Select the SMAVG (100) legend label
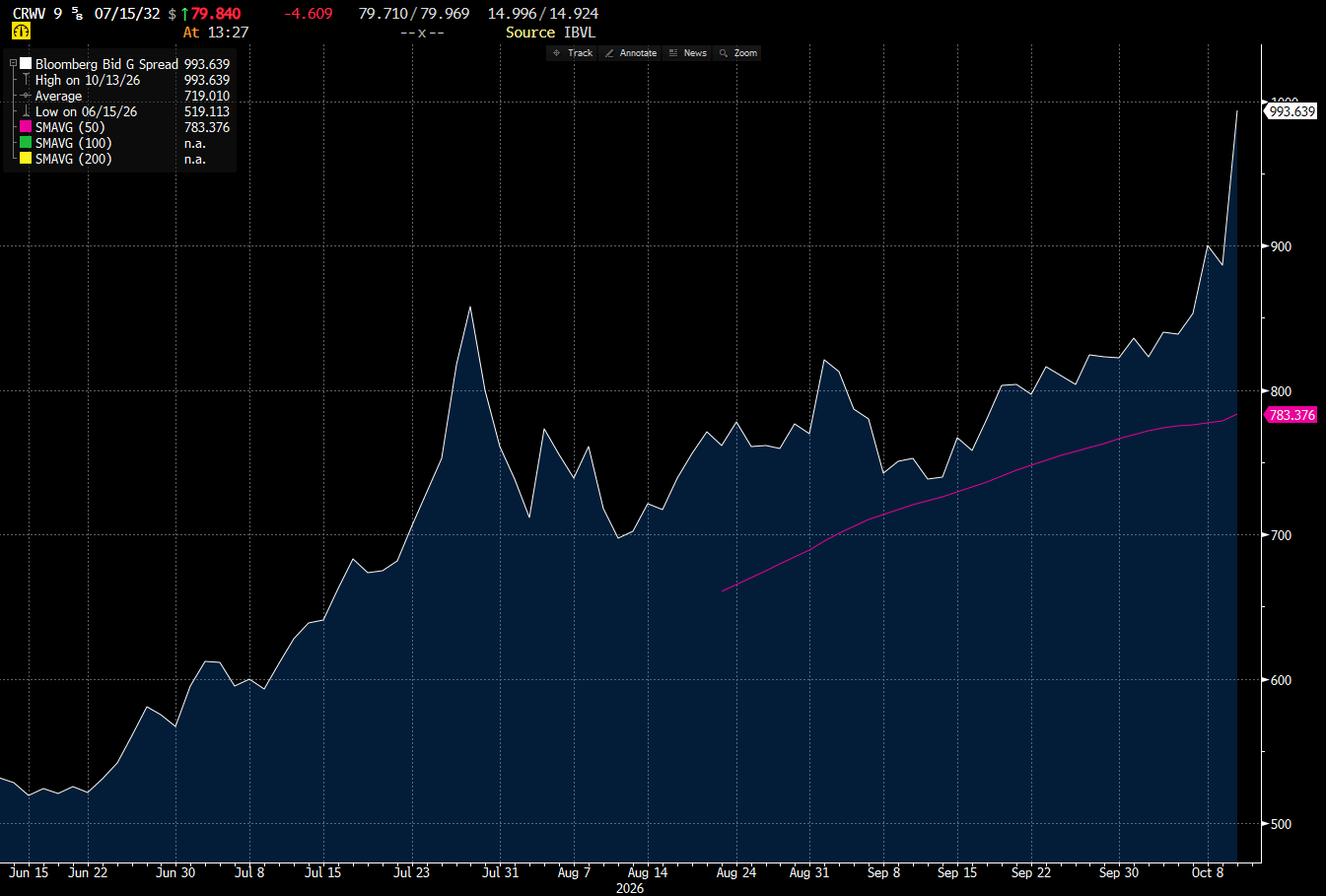This screenshot has width=1326, height=896. (74, 143)
